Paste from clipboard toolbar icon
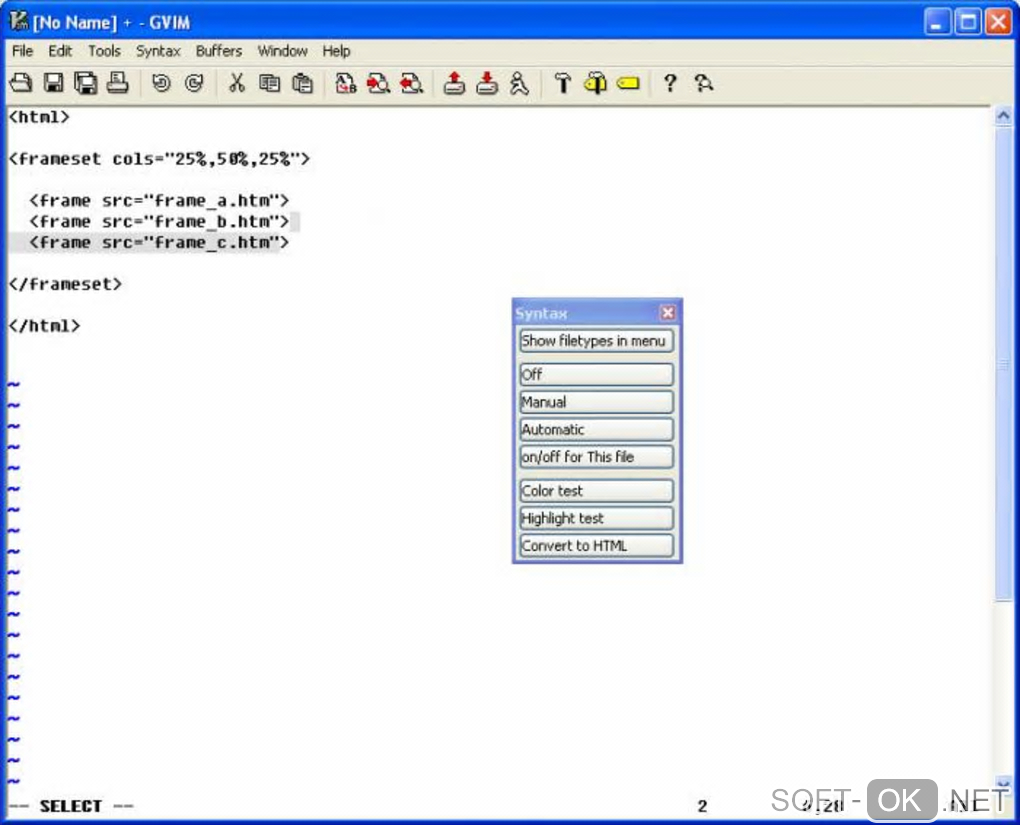Screen dimensions: 1020x825 point(302,83)
